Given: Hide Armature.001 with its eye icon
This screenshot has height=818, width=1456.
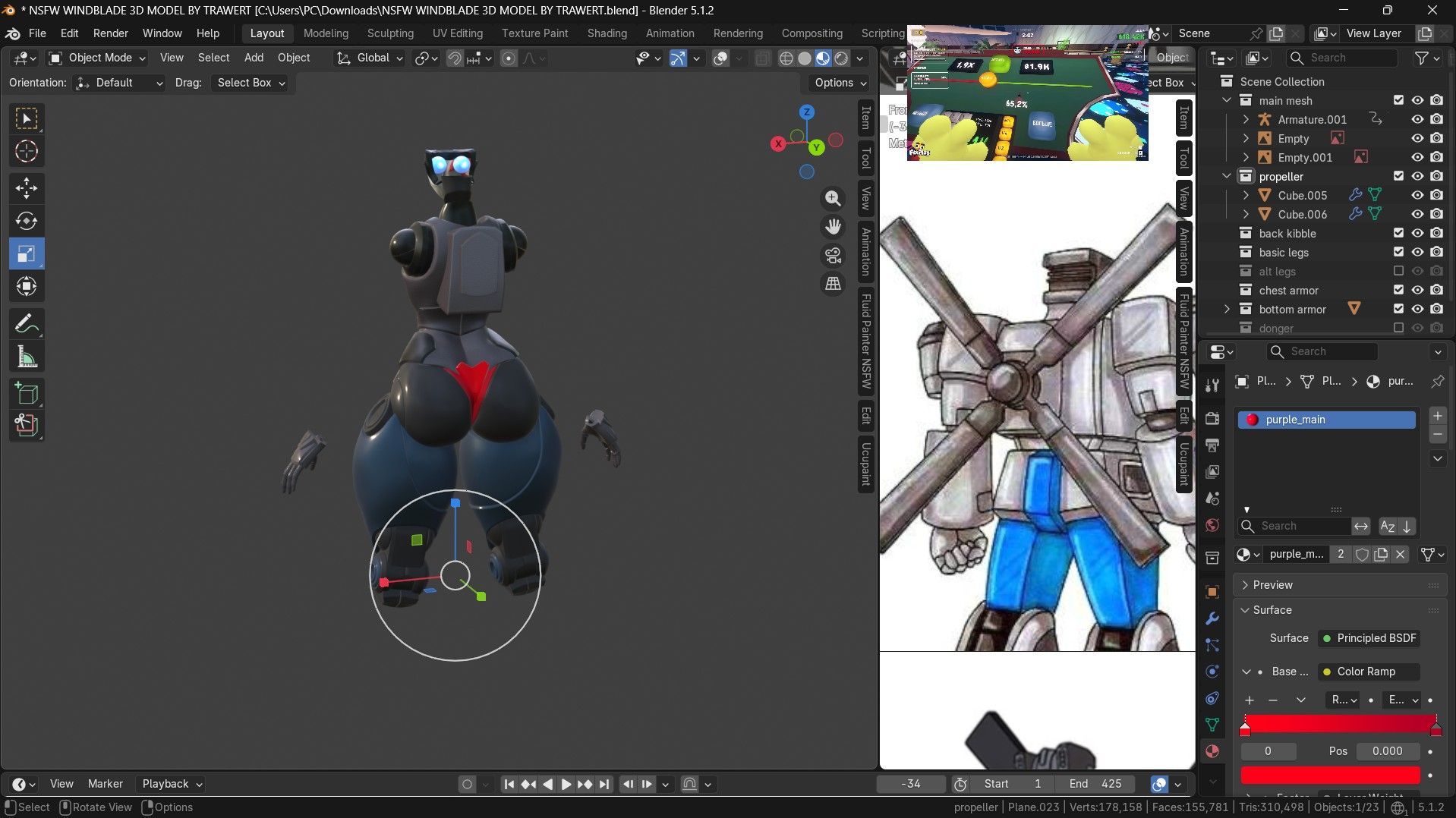Looking at the screenshot, I should pos(1417,119).
